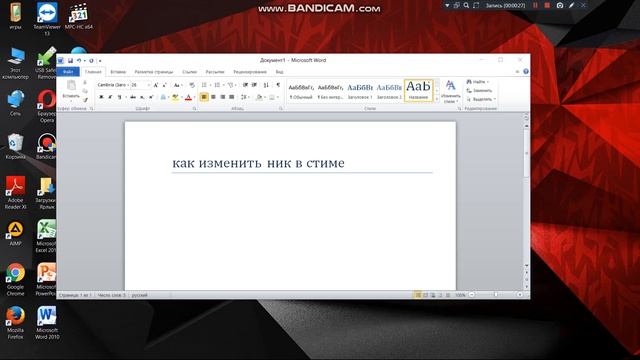Open the font color dropdown arrow
This screenshot has width=640, height=360.
pos(194,97)
